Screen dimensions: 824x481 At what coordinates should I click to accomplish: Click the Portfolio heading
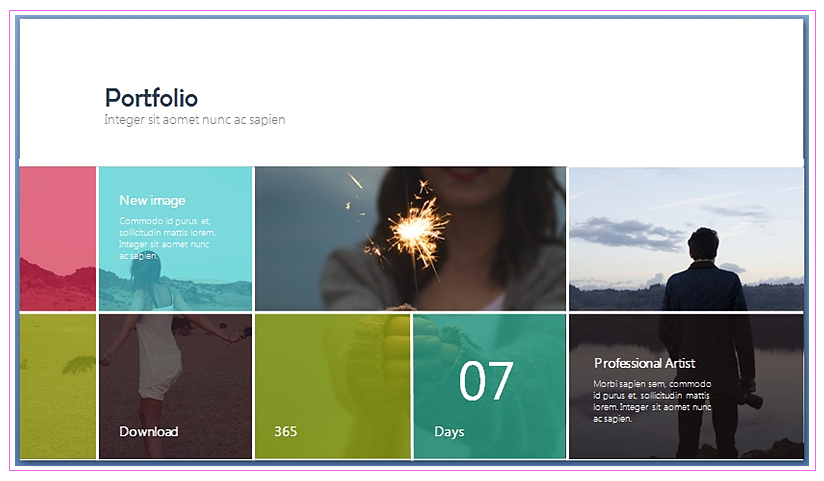[151, 98]
